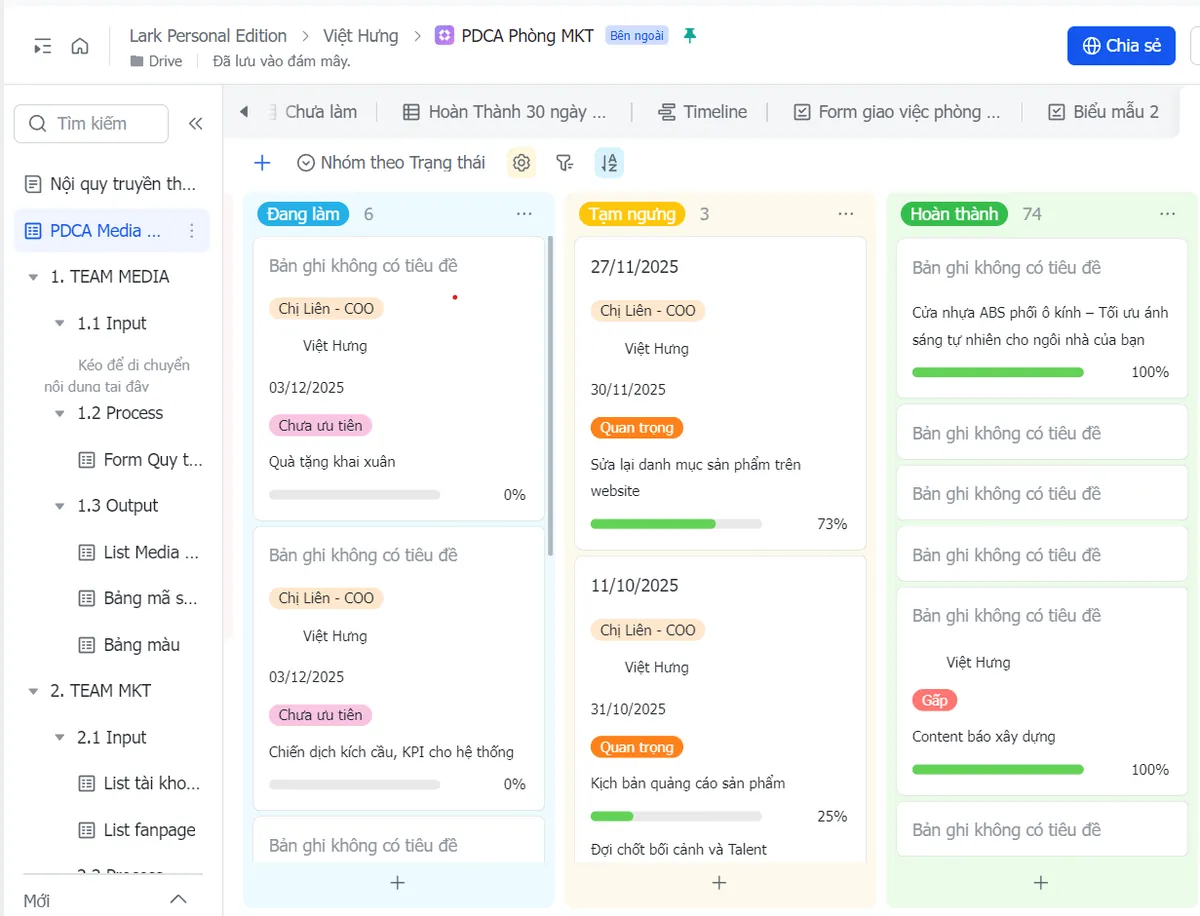The width and height of the screenshot is (1200, 916).
Task: Click the Chia sẻ share button
Action: (x=1121, y=46)
